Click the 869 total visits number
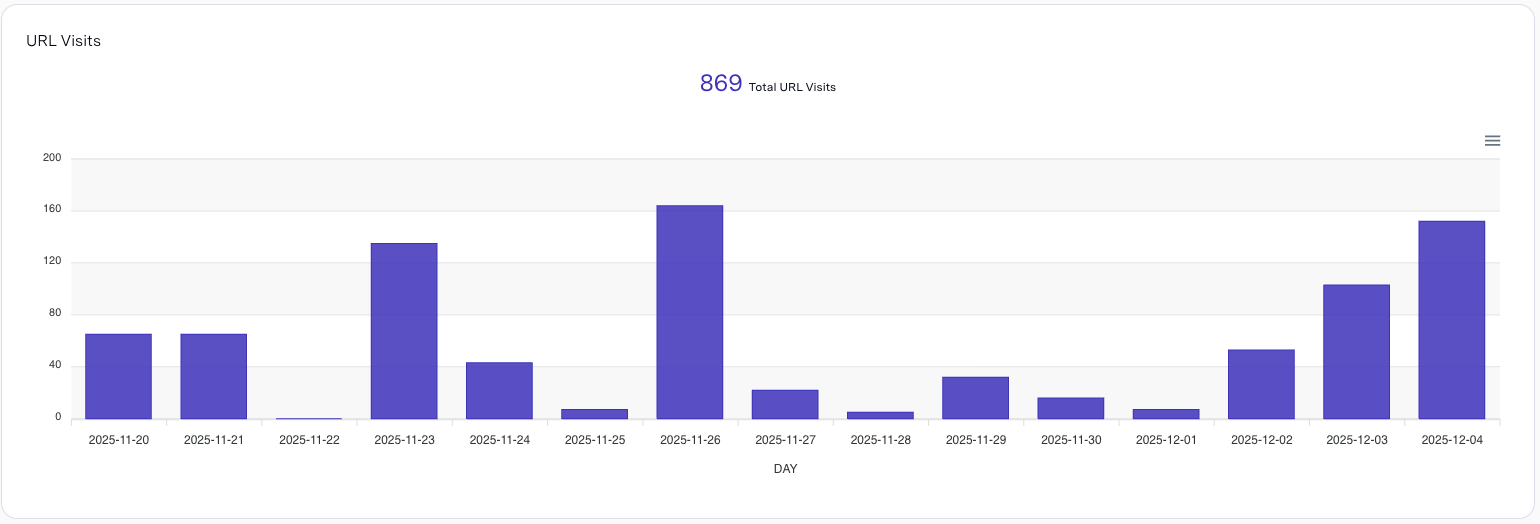This screenshot has height=524, width=1540. tap(721, 84)
